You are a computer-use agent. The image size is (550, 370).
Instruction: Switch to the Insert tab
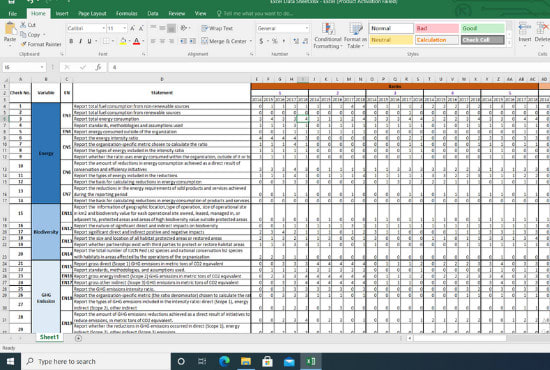click(x=62, y=13)
